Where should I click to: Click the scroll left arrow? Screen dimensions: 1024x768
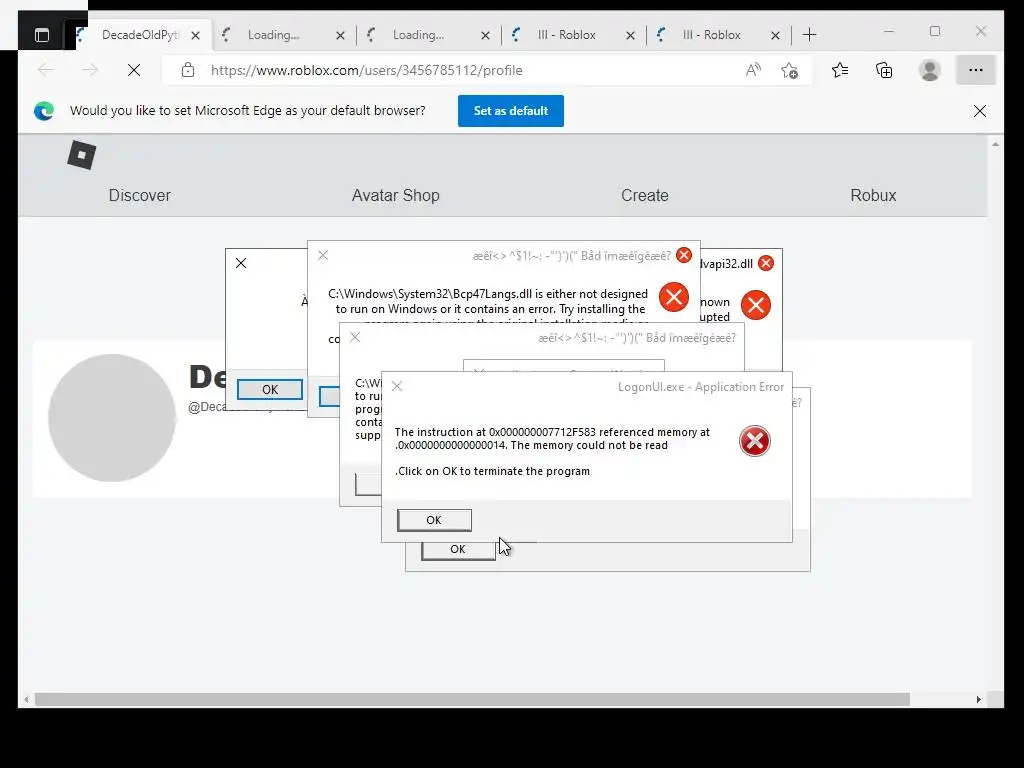(26, 699)
